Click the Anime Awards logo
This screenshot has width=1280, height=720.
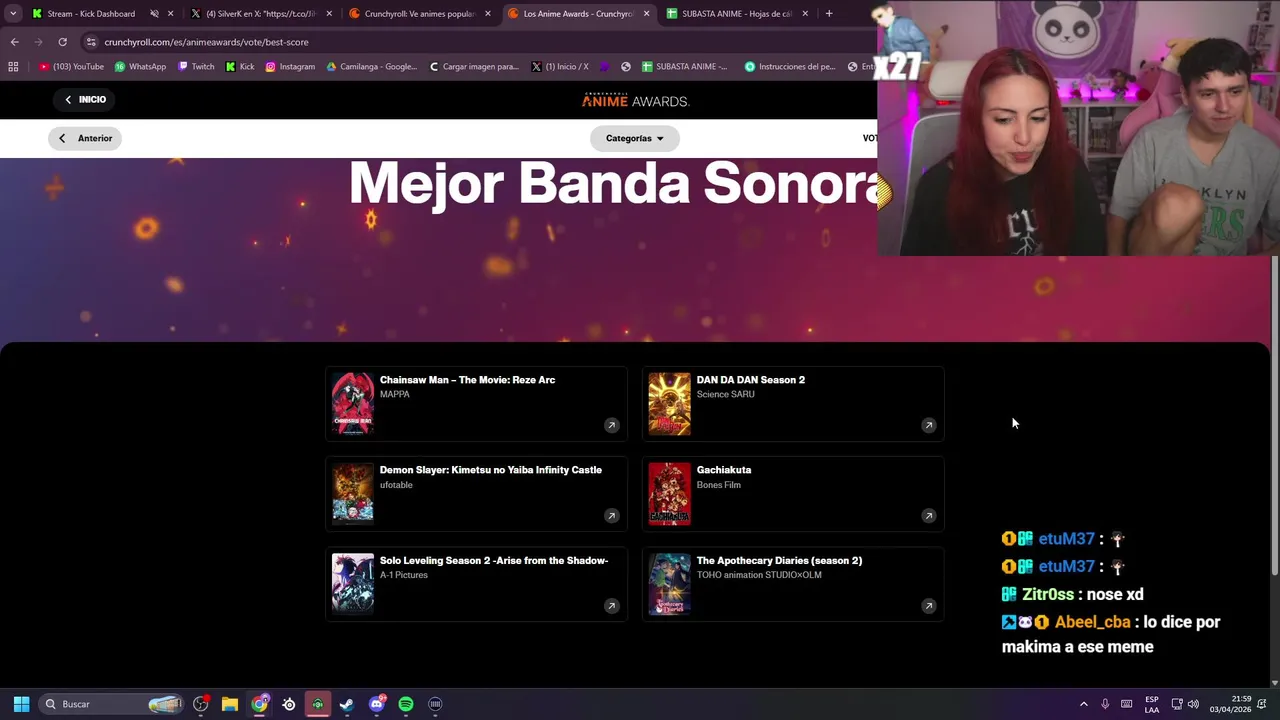click(636, 100)
